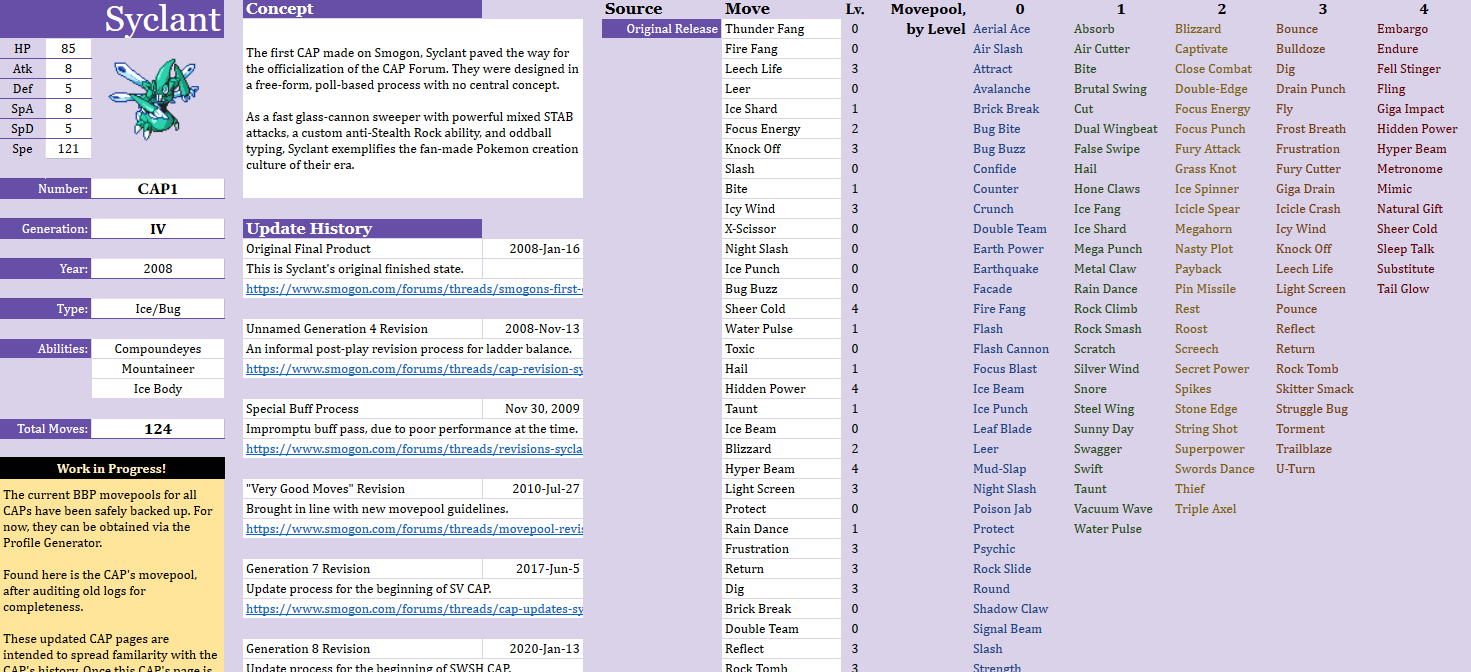This screenshot has width=1471, height=672.
Task: Click the Generation 7 Revision cell
Action: (363, 569)
